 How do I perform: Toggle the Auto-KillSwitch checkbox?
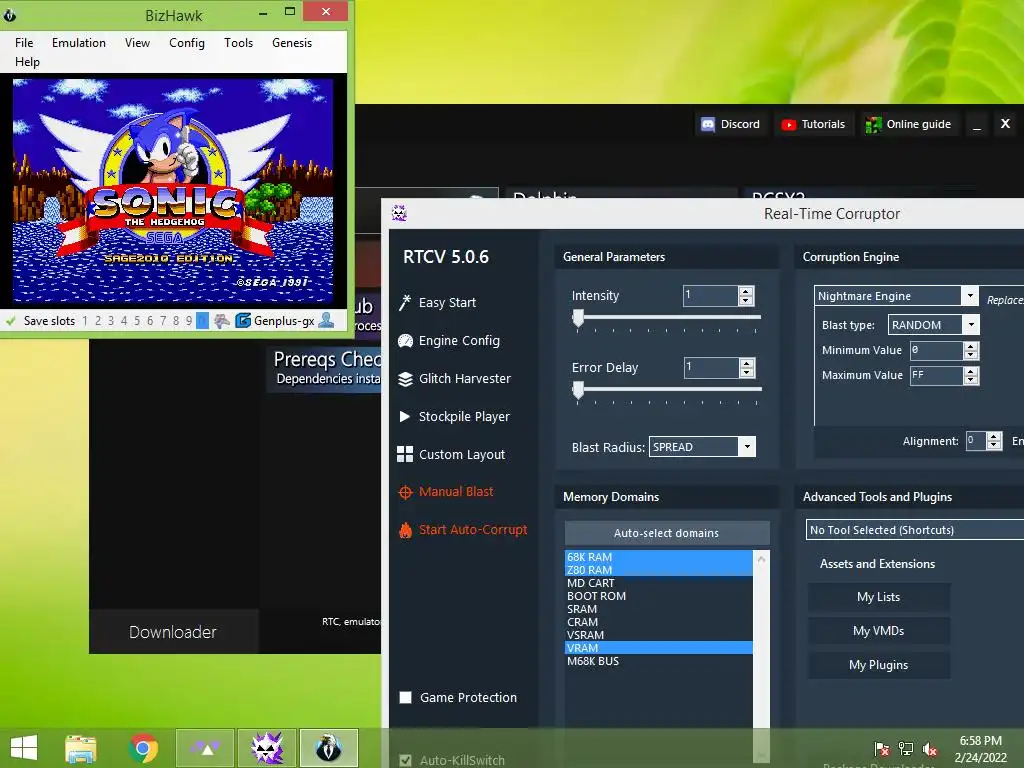406,760
